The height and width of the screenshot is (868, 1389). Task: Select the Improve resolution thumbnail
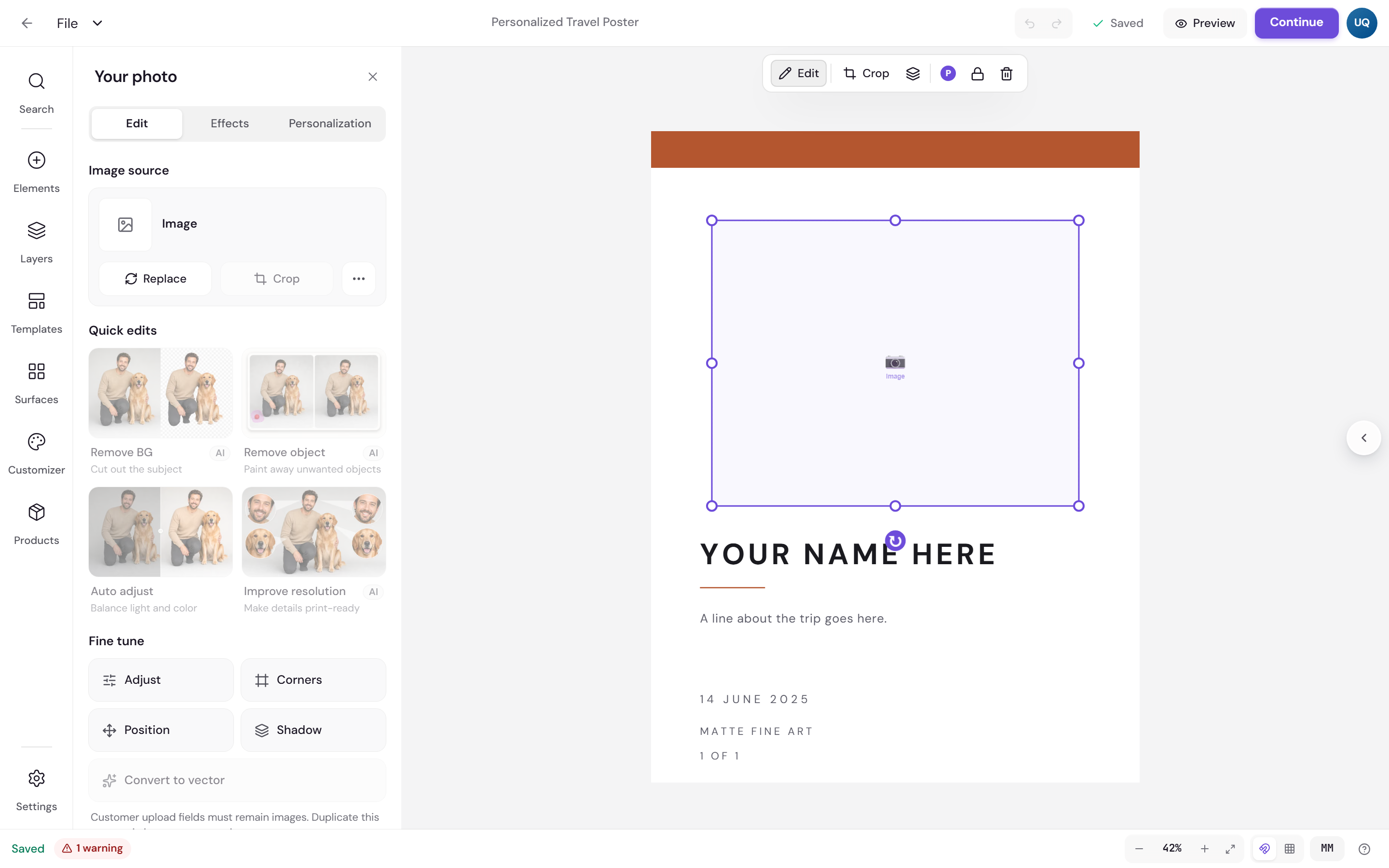pos(313,532)
